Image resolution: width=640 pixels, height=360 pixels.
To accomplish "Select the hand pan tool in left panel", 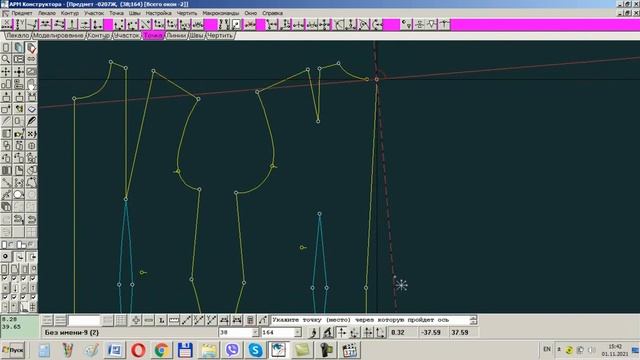I will pos(31,84).
